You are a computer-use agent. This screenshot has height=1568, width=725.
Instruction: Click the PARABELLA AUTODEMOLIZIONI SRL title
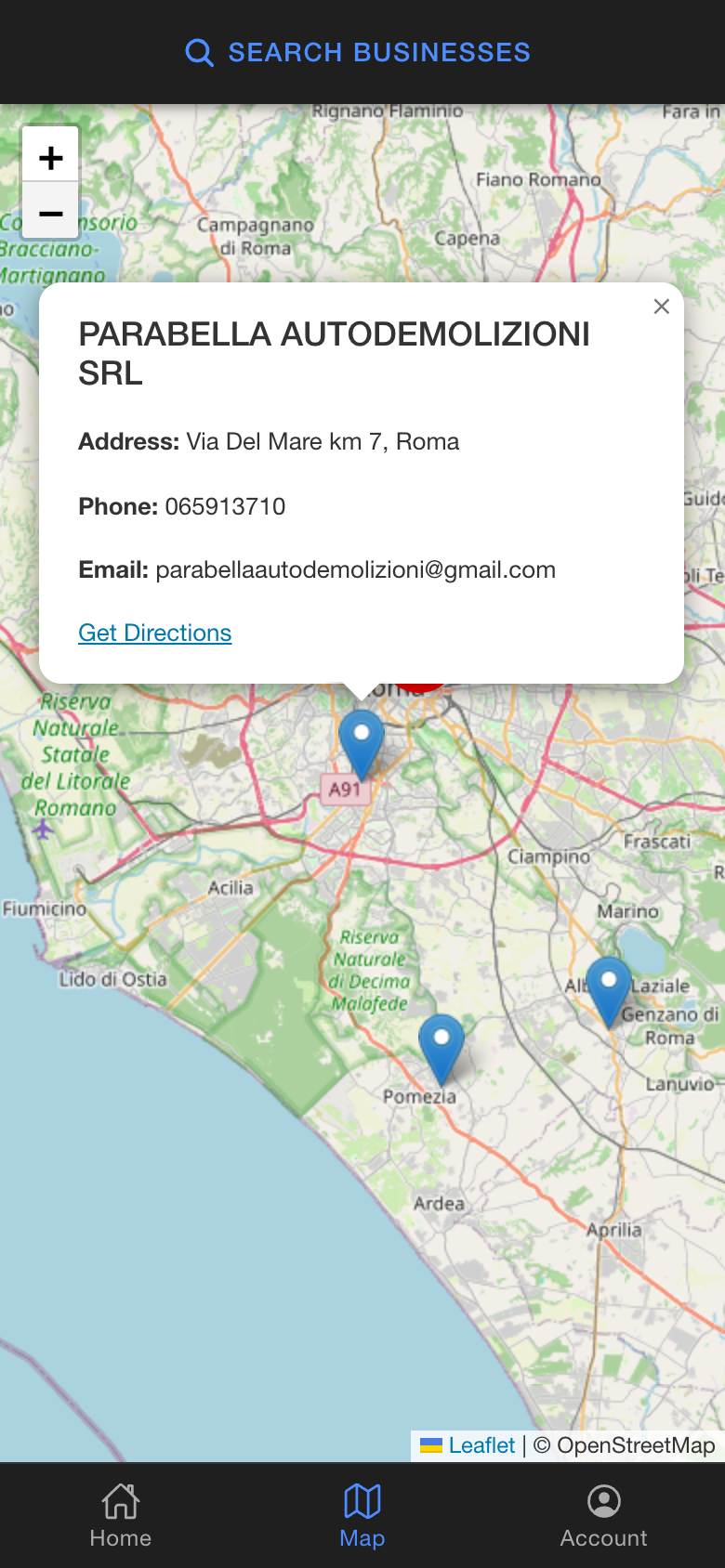pyautogui.click(x=334, y=353)
